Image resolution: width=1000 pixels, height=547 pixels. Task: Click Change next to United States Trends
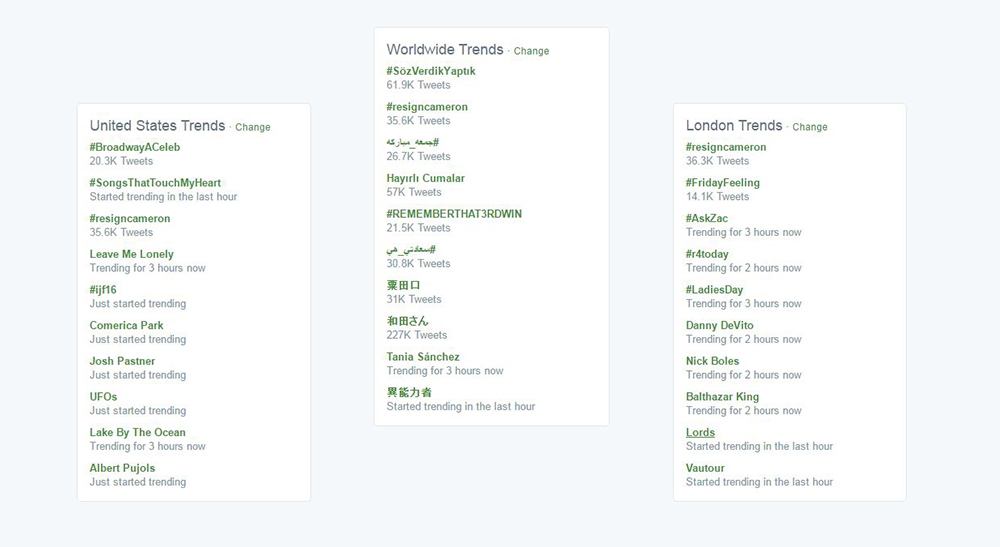coord(253,128)
